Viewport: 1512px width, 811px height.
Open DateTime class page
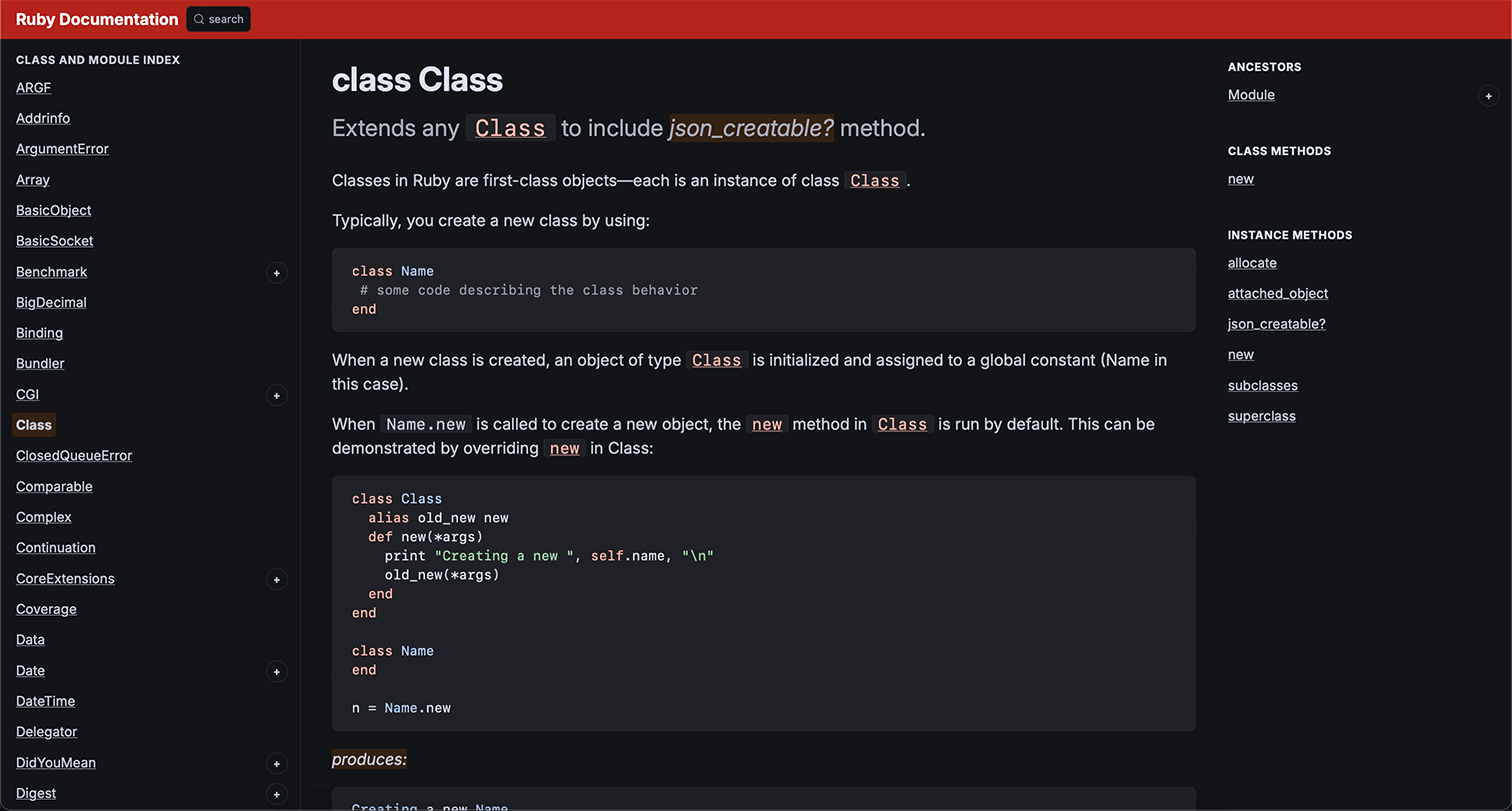[x=45, y=701]
